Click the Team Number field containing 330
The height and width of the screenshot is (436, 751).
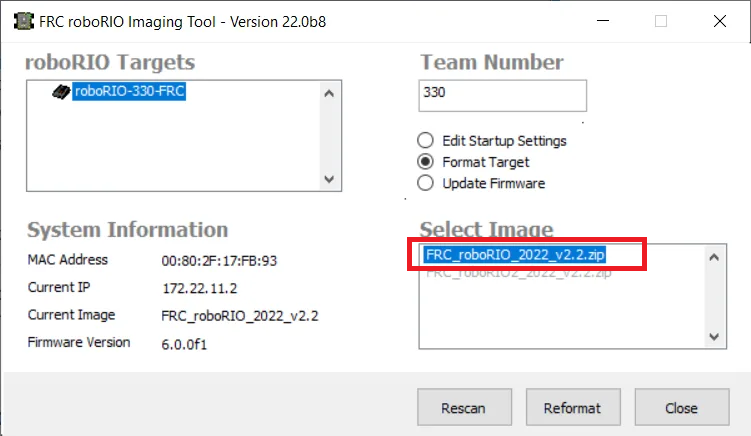pos(502,96)
